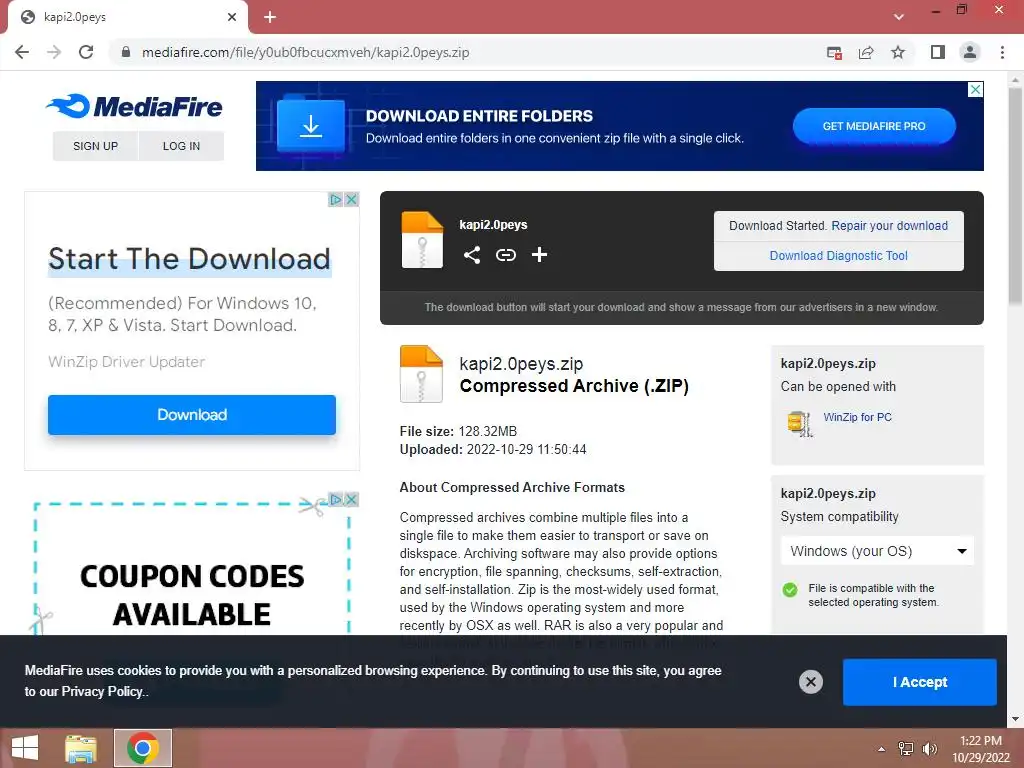This screenshot has height=768, width=1024.
Task: Click the COUPON CODES AVAILABLE ad
Action: [192, 595]
